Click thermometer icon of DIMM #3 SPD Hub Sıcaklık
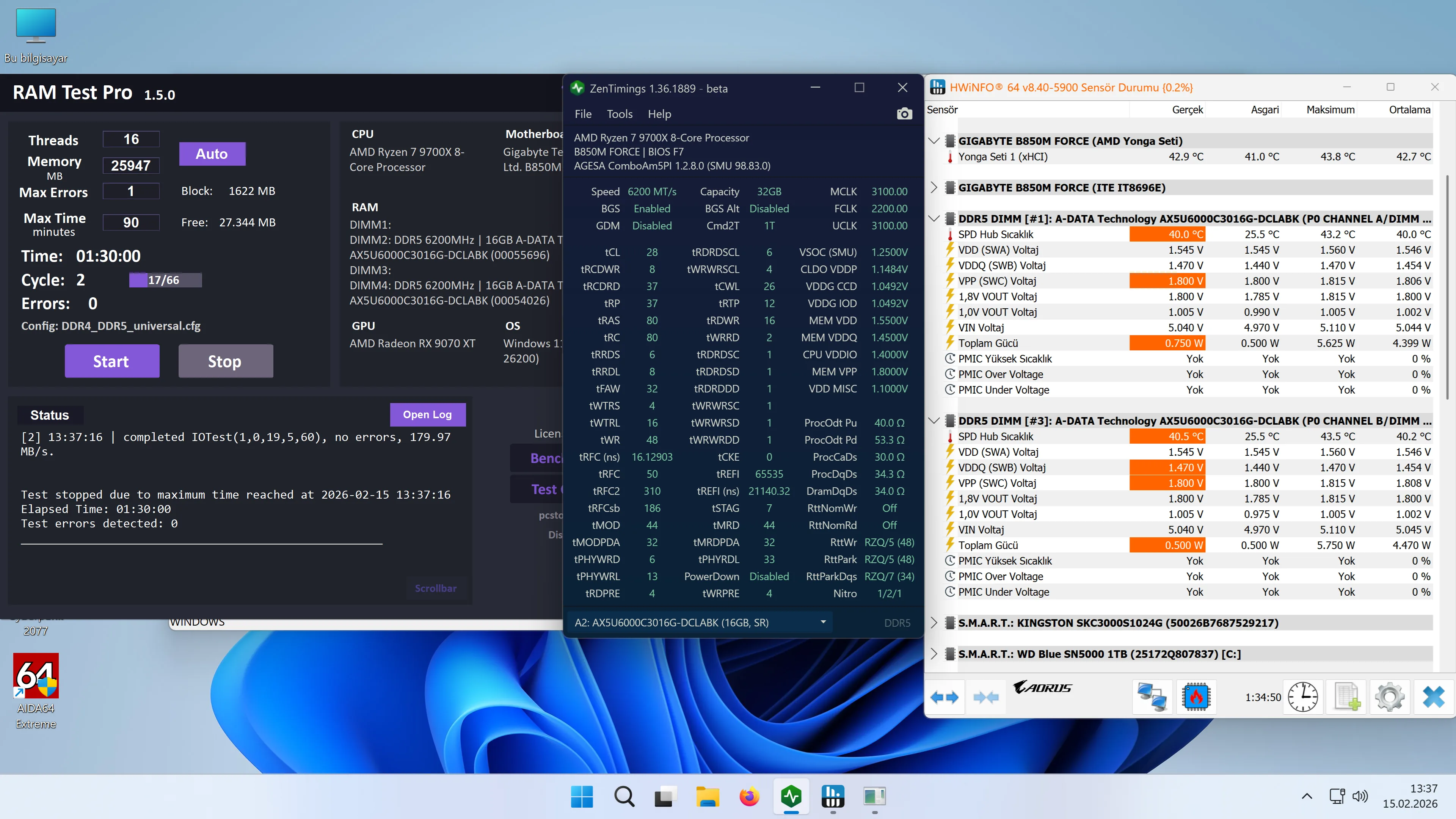Screen dimensions: 1456x819 click(950, 436)
